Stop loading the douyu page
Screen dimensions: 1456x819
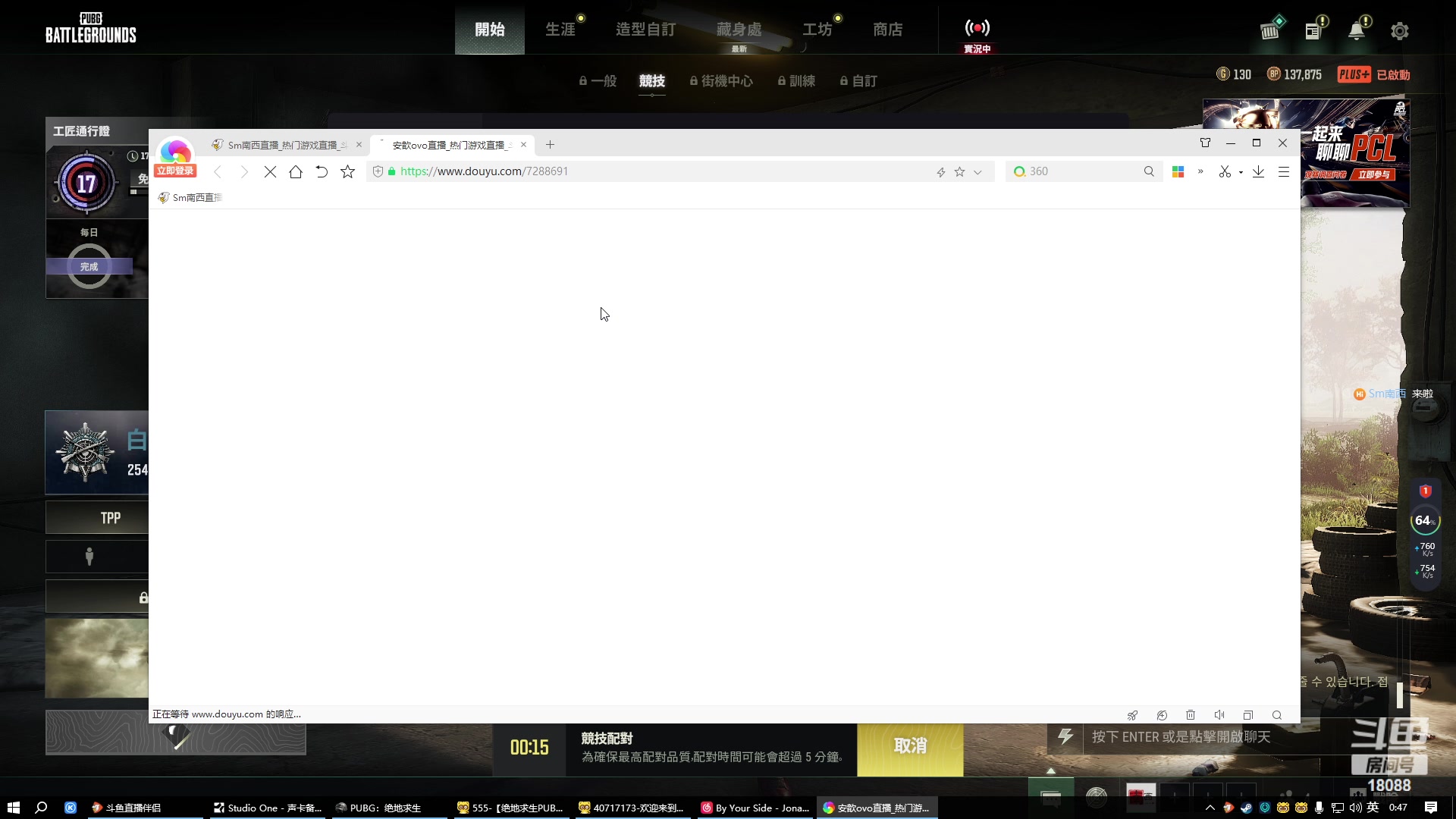click(x=270, y=172)
